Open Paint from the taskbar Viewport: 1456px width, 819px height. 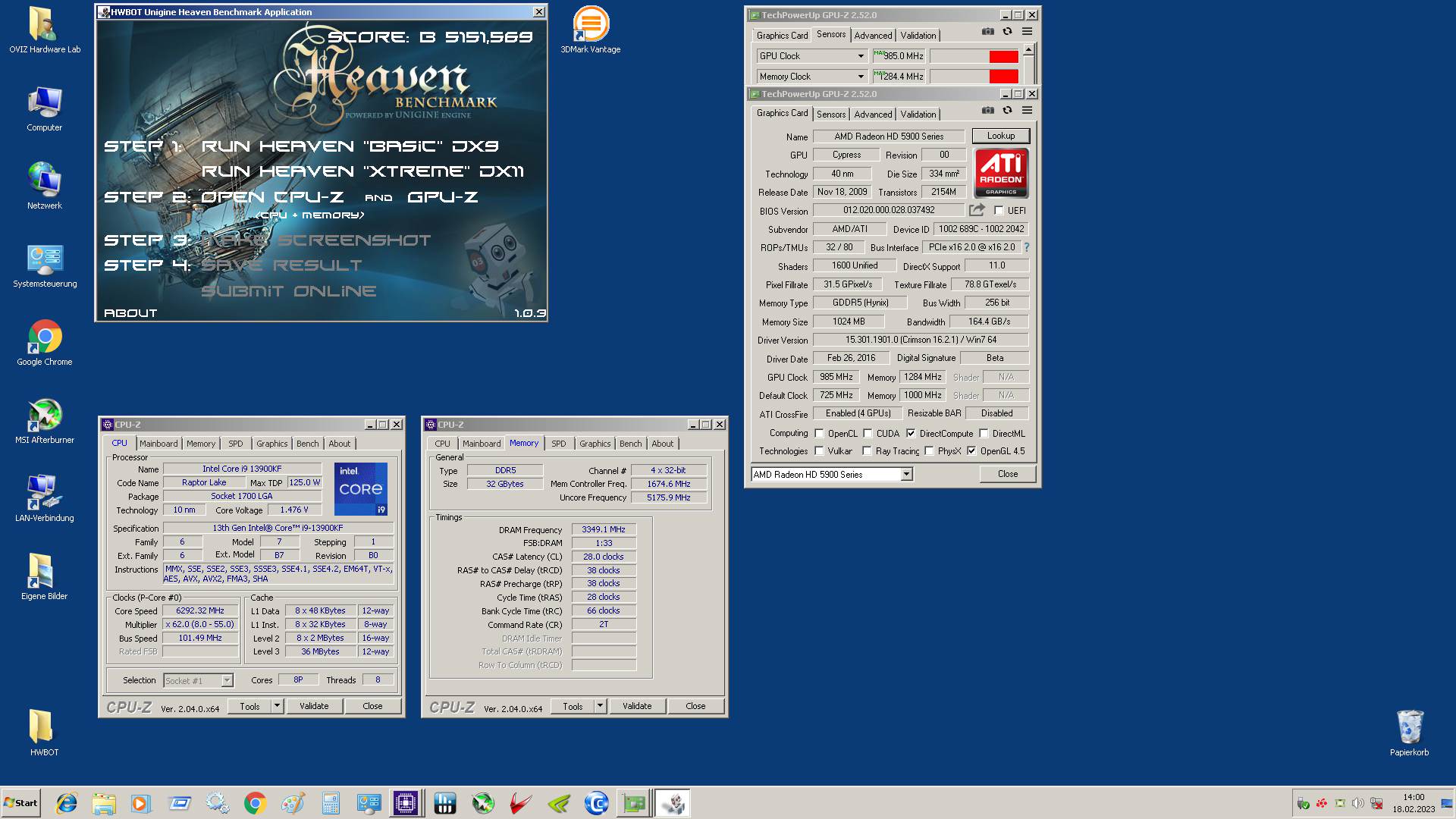pyautogui.click(x=293, y=803)
